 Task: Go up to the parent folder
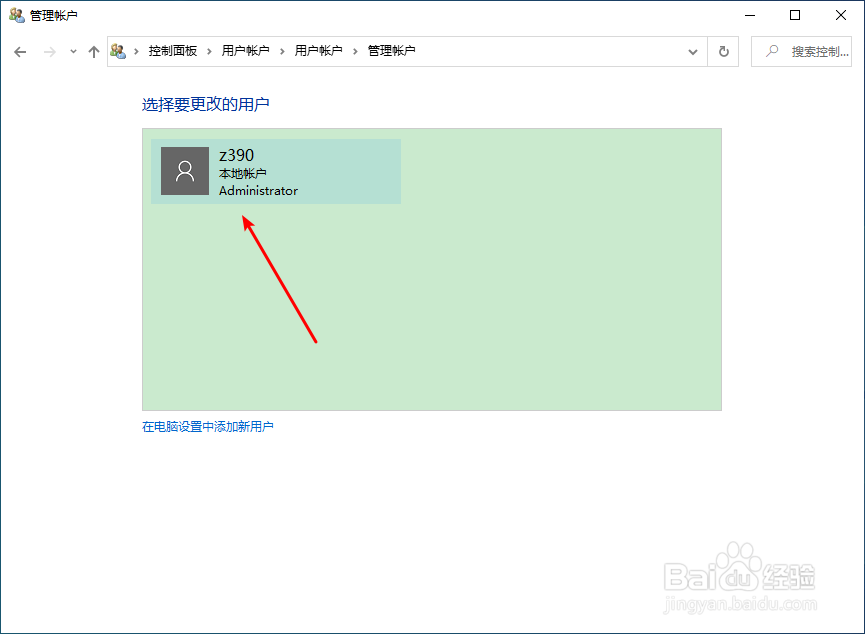pyautogui.click(x=94, y=51)
